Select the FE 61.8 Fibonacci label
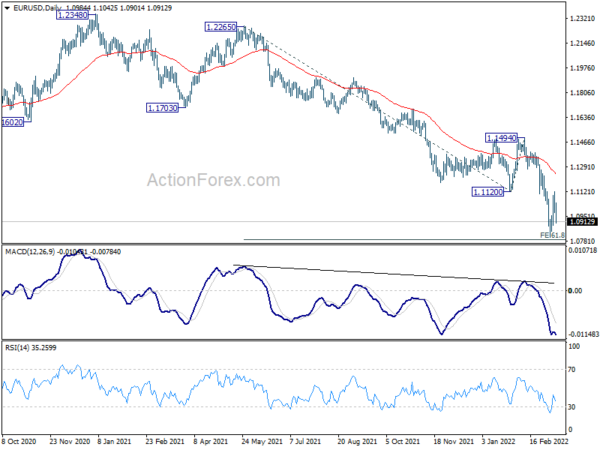The height and width of the screenshot is (450, 600). point(552,235)
